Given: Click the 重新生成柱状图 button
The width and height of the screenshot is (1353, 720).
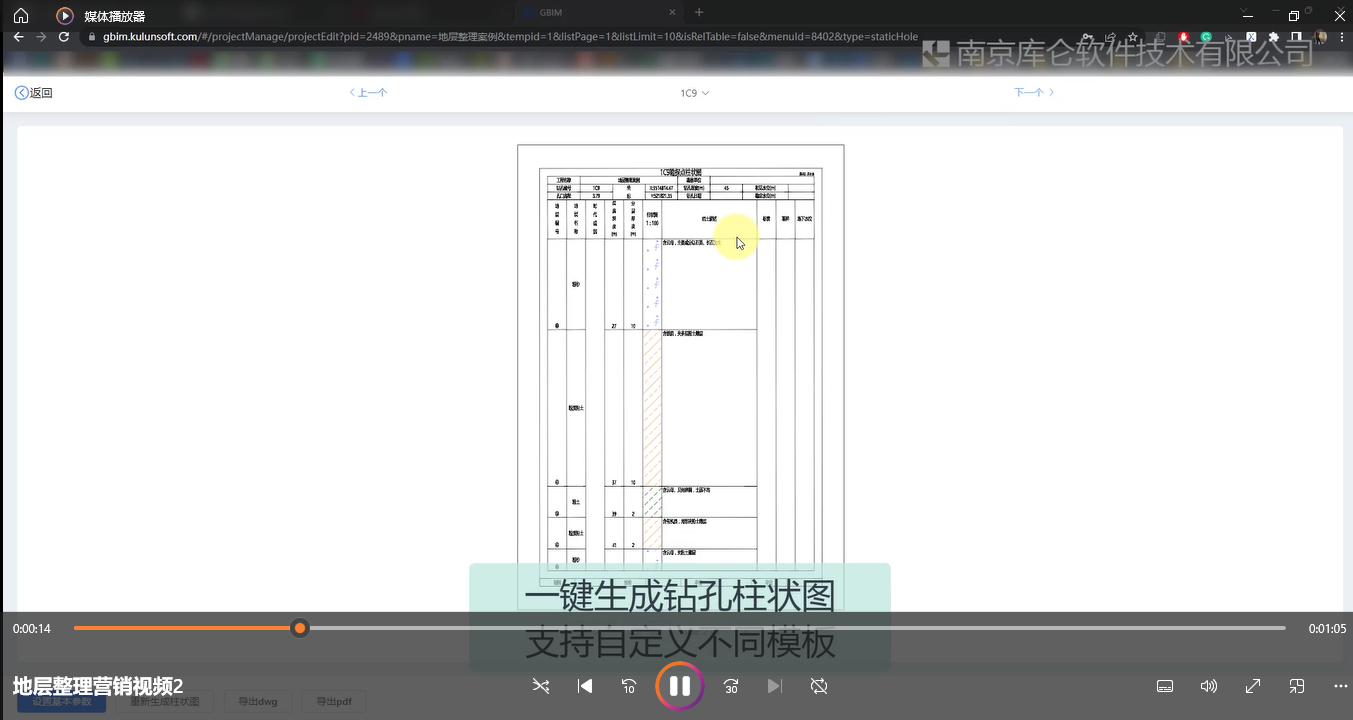Looking at the screenshot, I should click(x=164, y=702).
